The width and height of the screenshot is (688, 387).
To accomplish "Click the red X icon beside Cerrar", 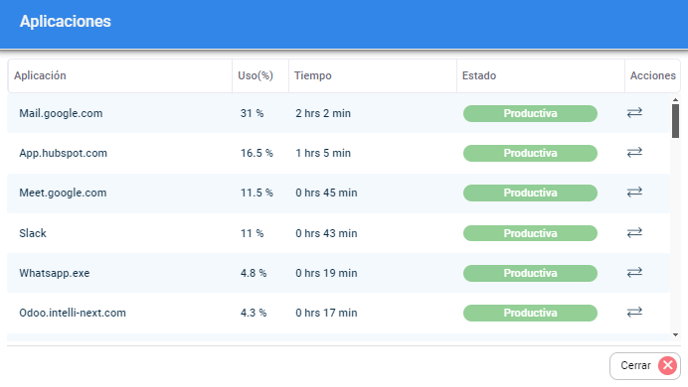I will (667, 366).
